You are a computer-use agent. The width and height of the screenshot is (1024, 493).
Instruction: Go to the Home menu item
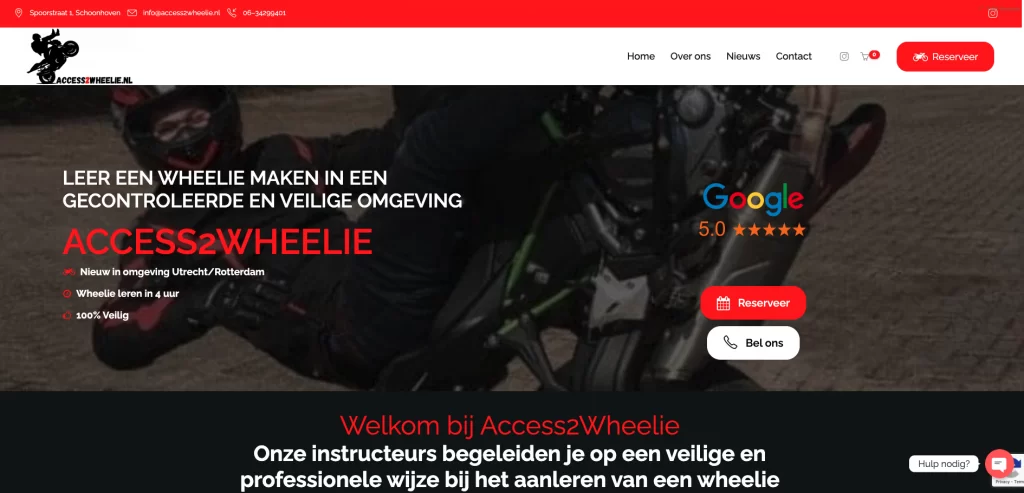click(641, 57)
